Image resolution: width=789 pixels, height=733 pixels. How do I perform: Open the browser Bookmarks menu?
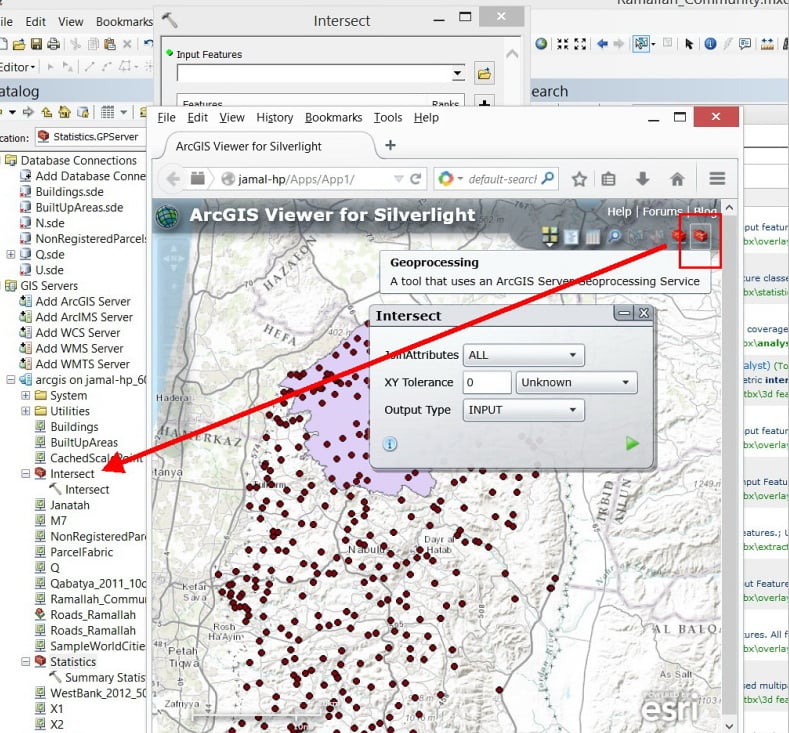click(x=334, y=117)
